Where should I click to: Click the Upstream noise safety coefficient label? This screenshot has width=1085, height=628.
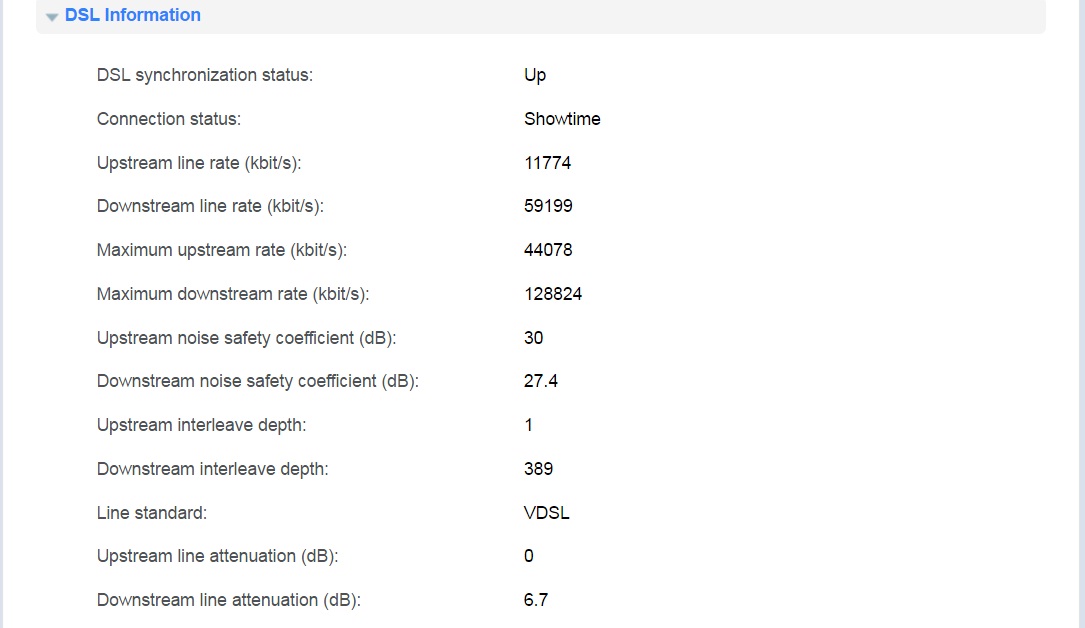[x=246, y=338]
